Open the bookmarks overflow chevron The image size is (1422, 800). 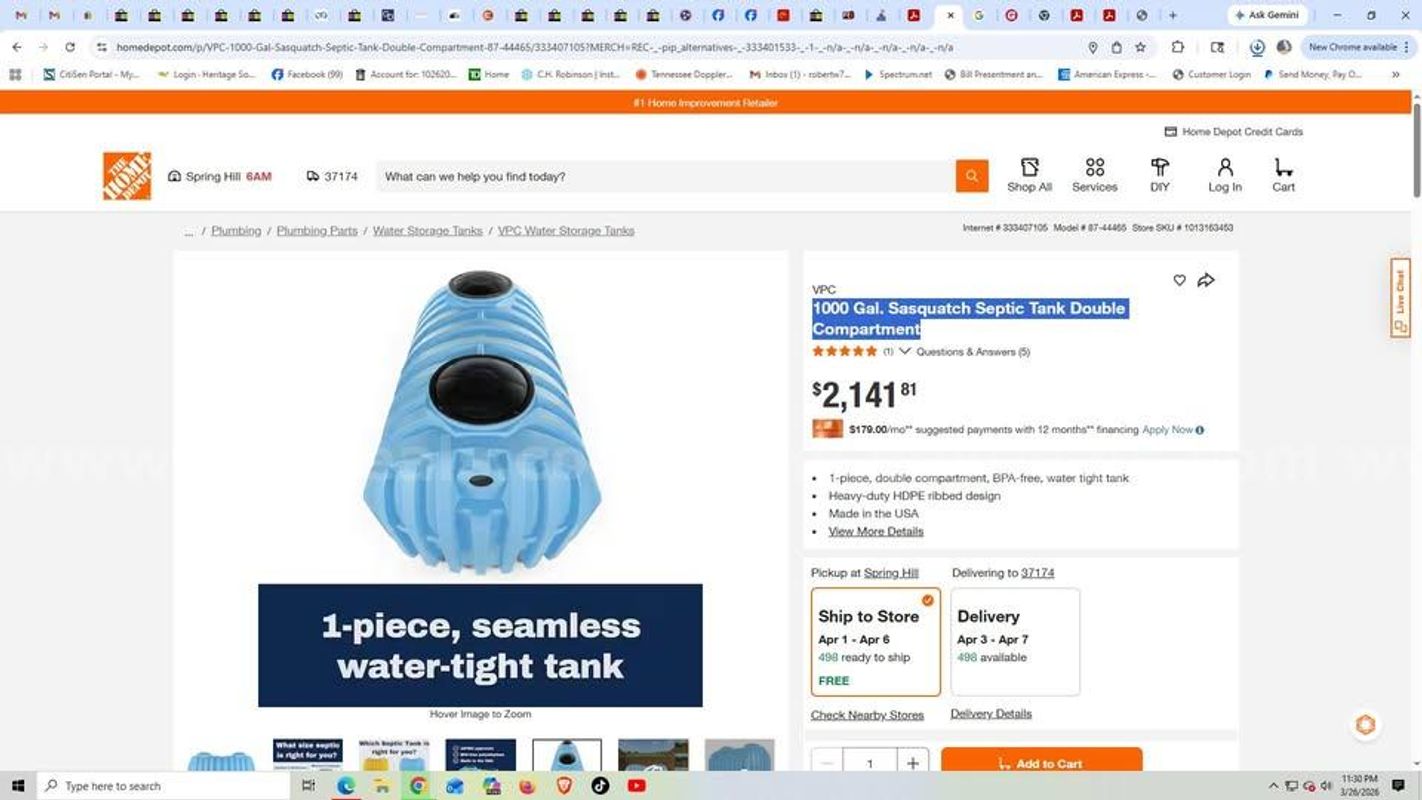[1395, 75]
